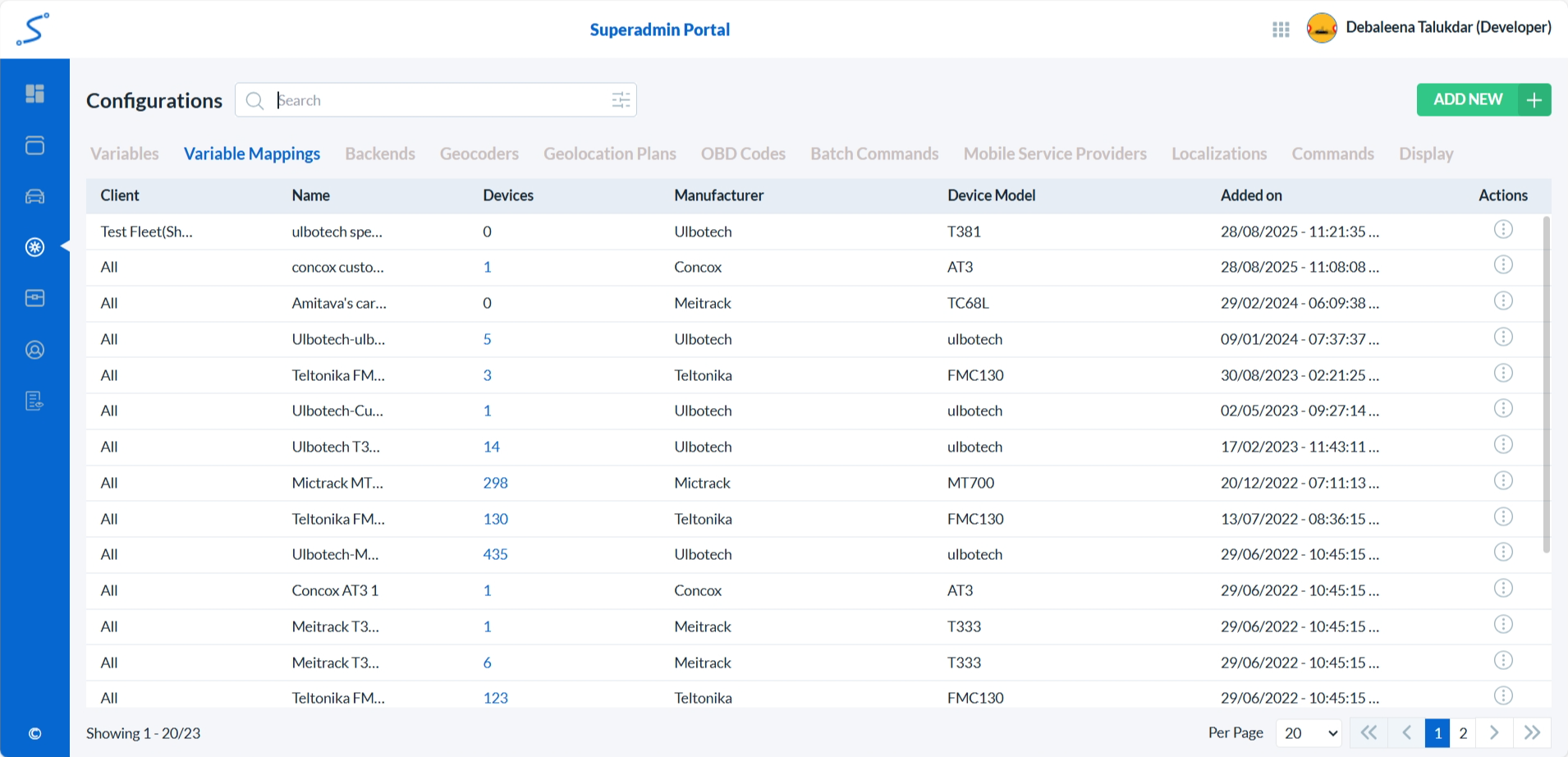
Task: Open actions menu for Test Fleet row
Action: (x=1502, y=230)
